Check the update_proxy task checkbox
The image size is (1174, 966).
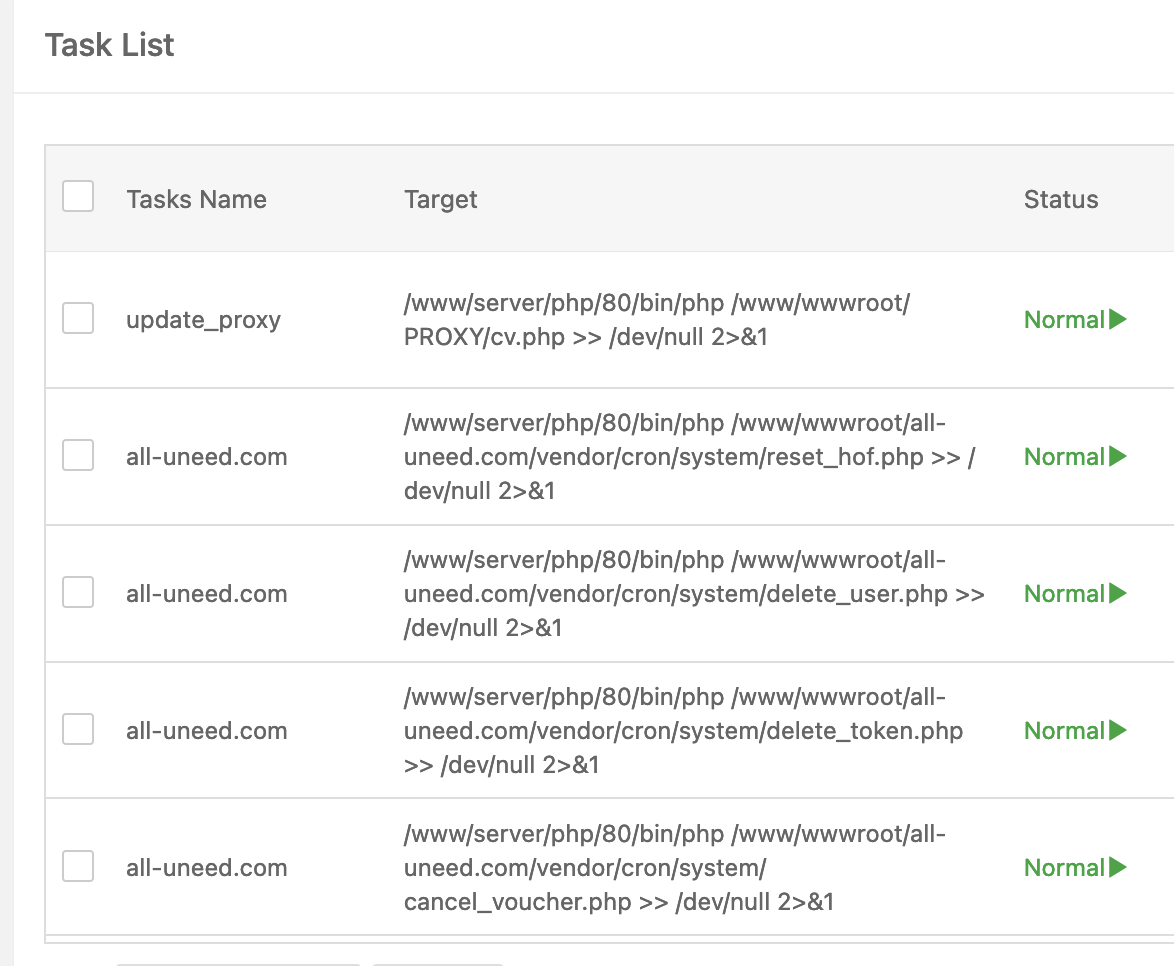(x=78, y=319)
